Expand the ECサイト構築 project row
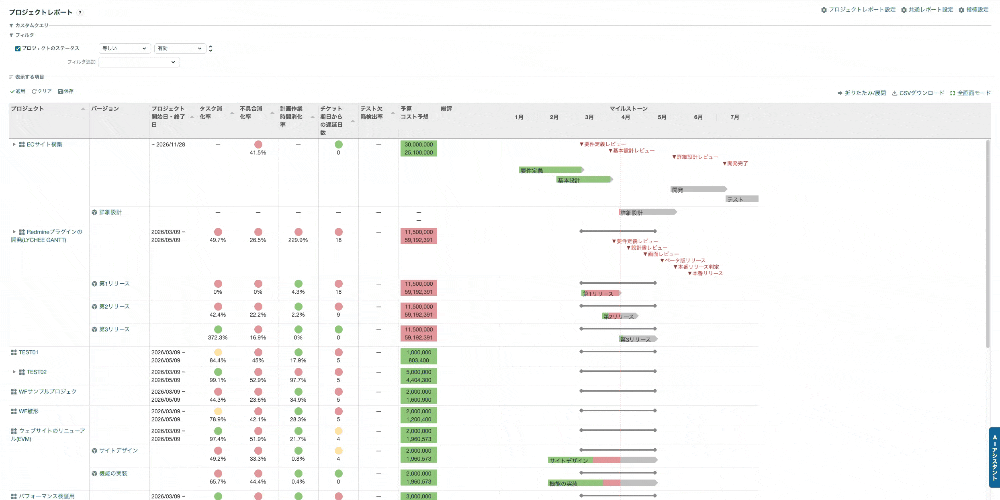 14,145
